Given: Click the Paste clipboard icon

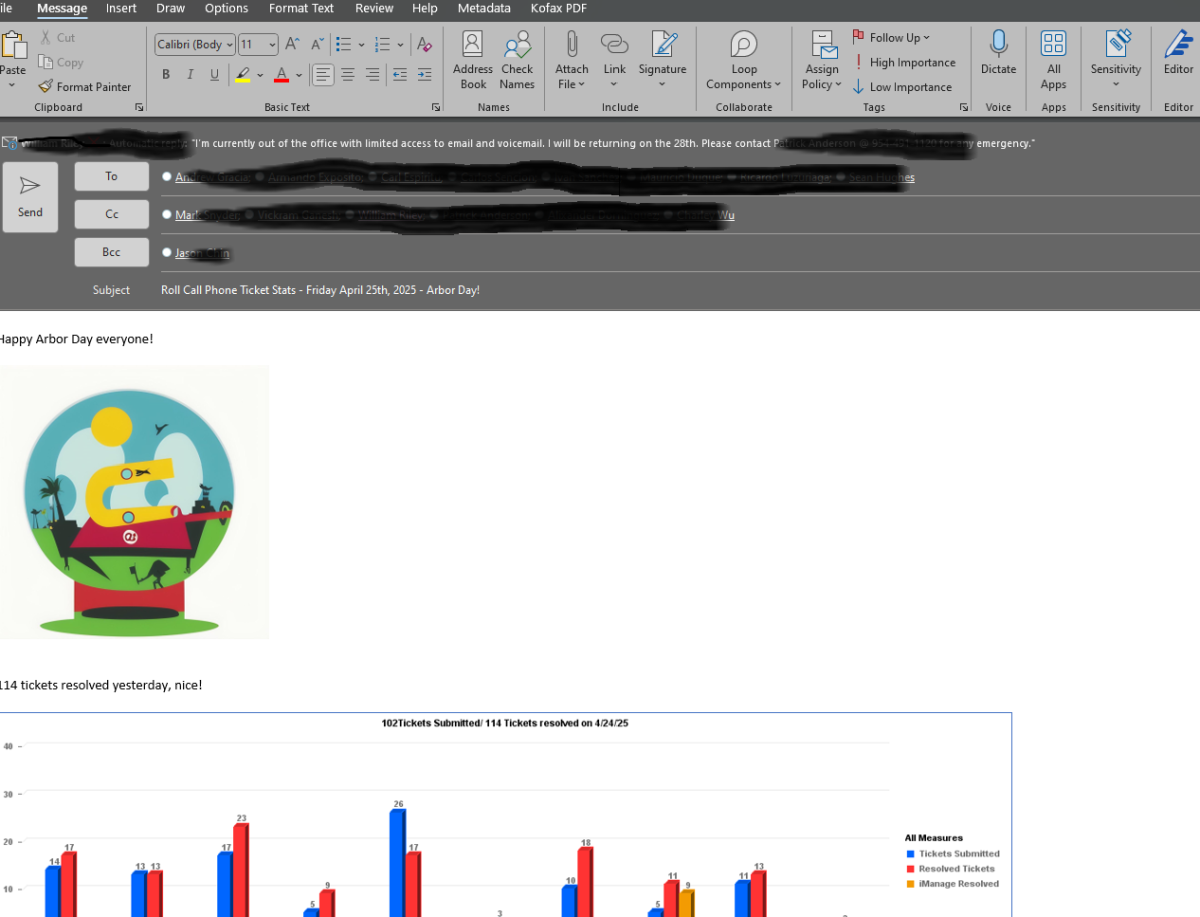Looking at the screenshot, I should (x=13, y=47).
